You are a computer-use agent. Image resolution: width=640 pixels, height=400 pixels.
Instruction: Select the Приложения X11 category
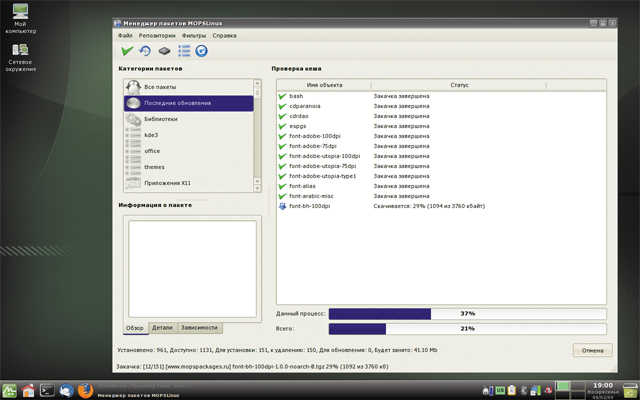(x=189, y=183)
